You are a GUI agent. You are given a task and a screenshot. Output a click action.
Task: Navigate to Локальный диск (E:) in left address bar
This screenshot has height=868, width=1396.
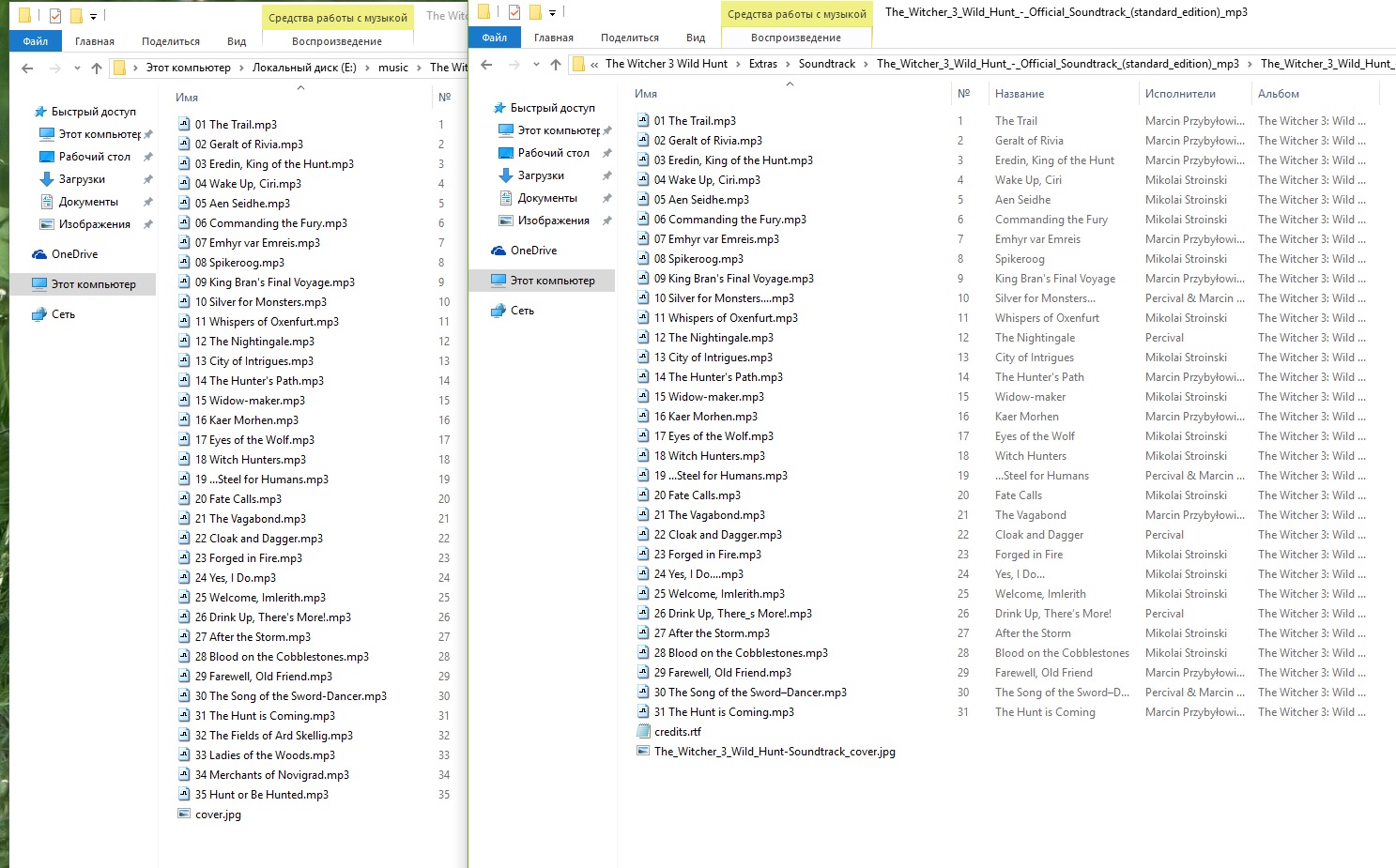pos(304,68)
